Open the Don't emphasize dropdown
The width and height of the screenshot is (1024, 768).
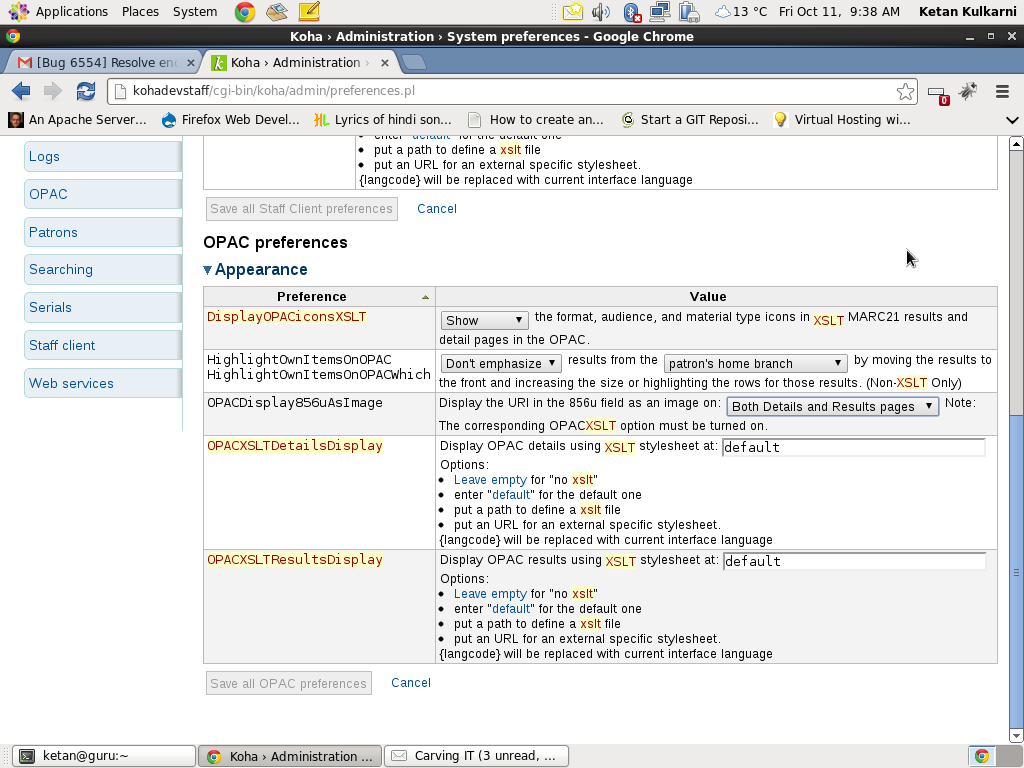point(501,363)
